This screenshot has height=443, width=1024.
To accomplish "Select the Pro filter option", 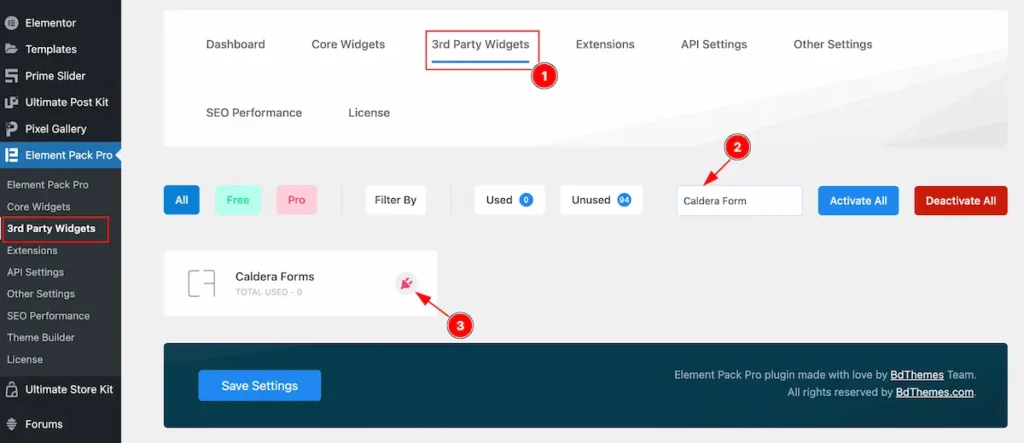I will (296, 200).
